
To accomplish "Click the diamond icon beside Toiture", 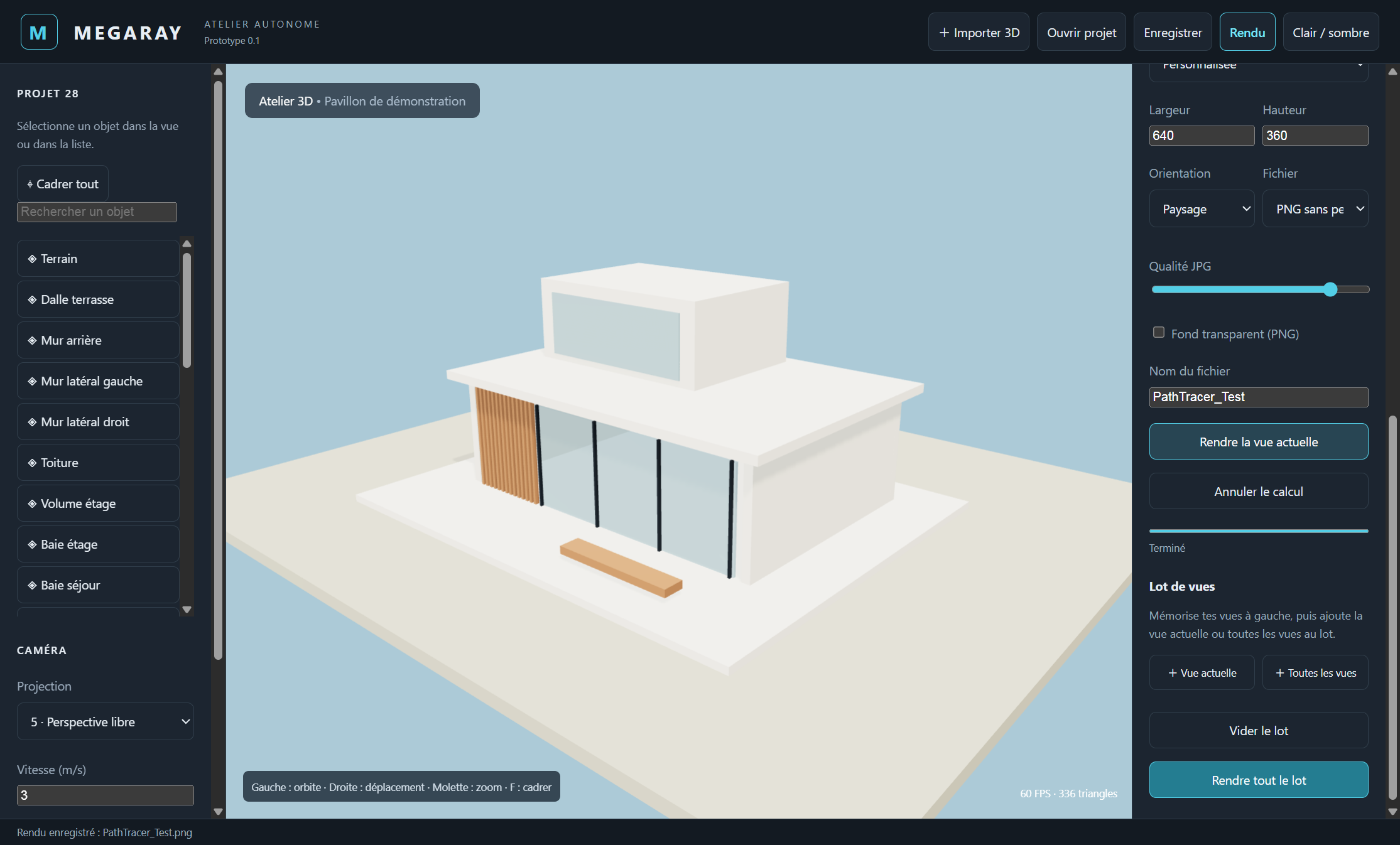I will point(32,463).
